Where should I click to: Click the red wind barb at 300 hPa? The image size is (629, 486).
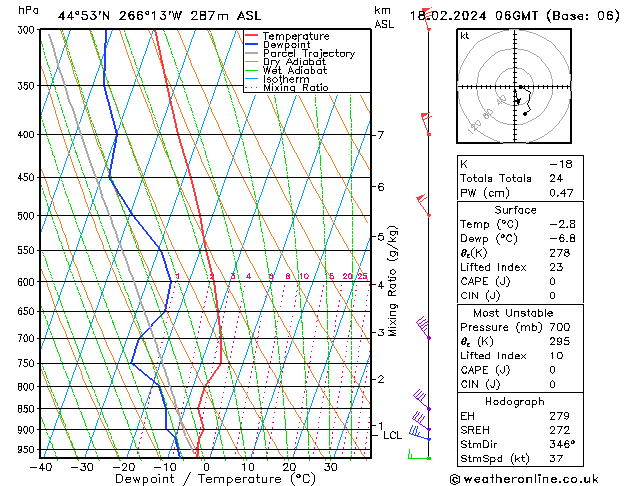pos(427,18)
